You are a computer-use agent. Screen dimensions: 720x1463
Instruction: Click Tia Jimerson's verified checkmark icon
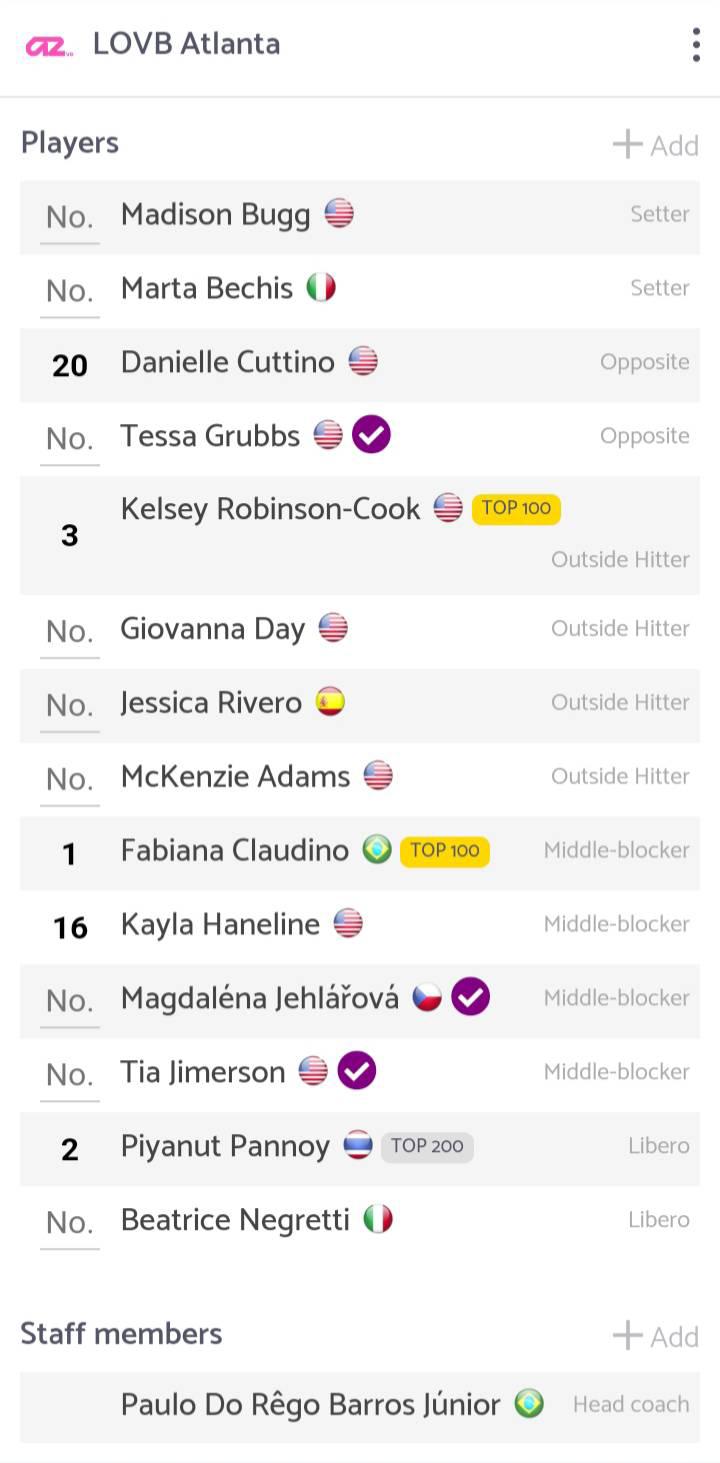(x=356, y=1071)
